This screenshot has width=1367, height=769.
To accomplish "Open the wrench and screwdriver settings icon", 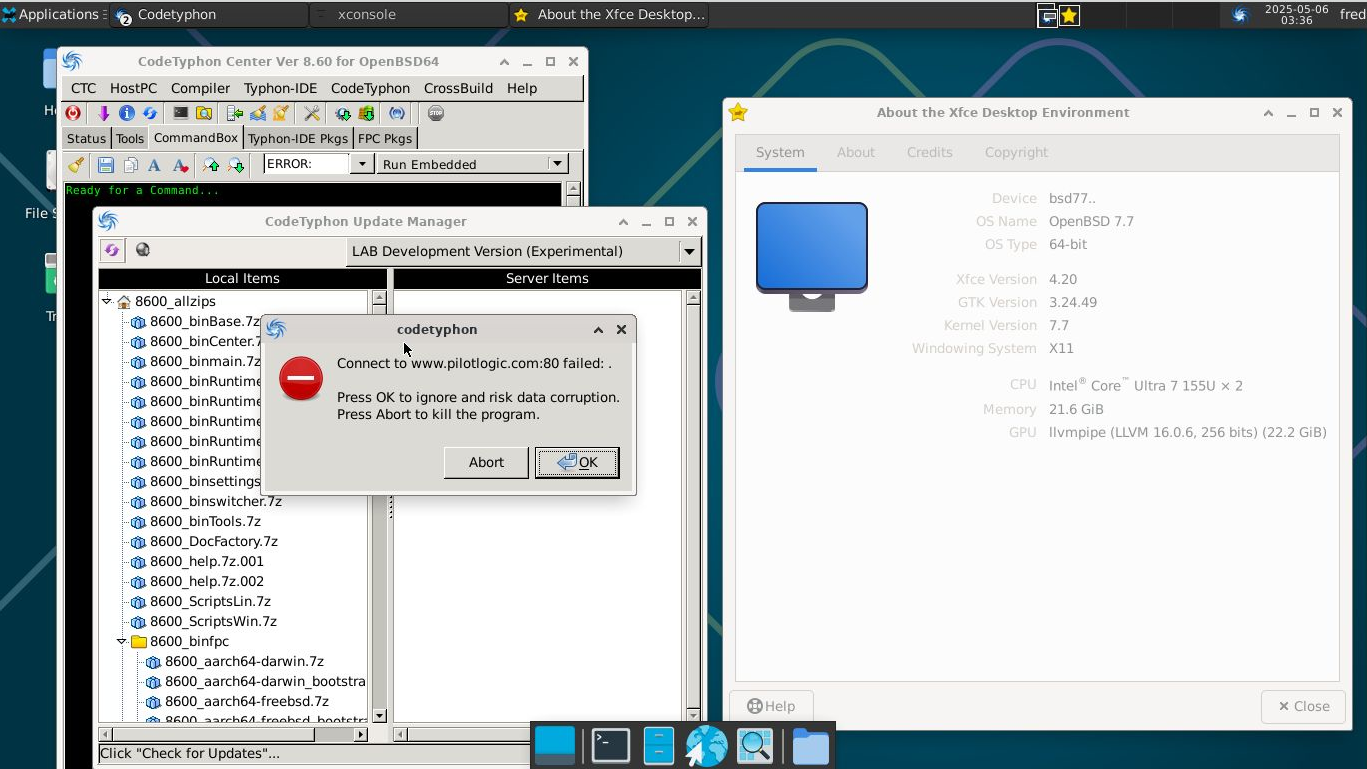I will pyautogui.click(x=312, y=113).
